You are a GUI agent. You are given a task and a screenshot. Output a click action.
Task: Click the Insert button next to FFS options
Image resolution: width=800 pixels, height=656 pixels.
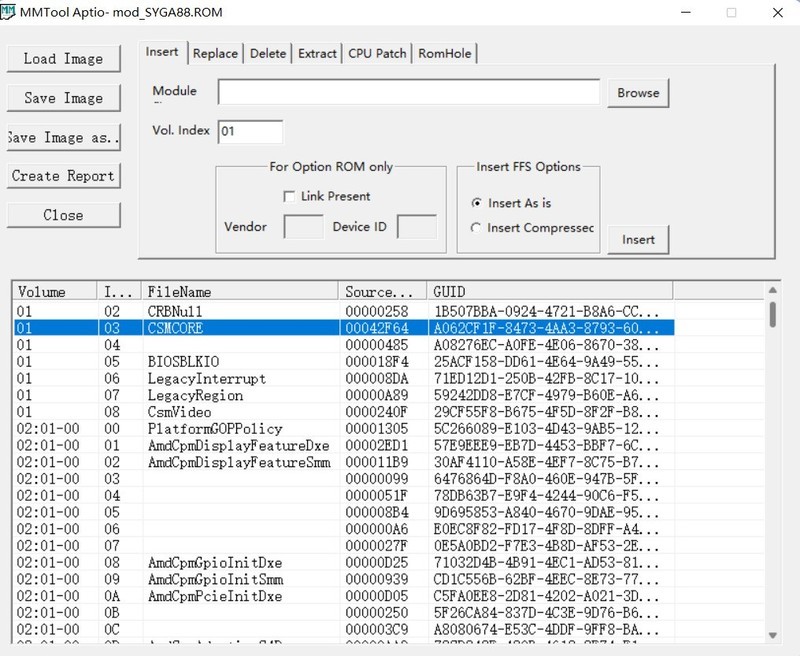pyautogui.click(x=638, y=239)
